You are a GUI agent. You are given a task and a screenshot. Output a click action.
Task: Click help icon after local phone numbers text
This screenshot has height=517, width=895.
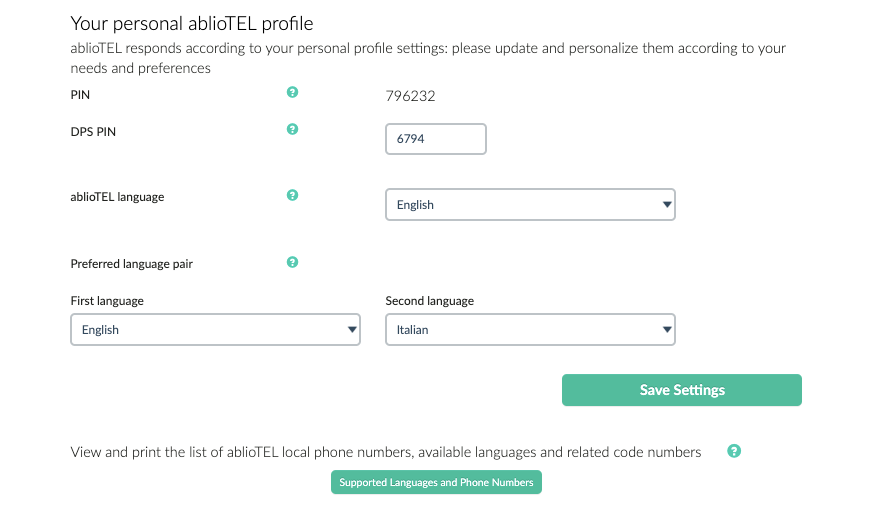734,451
